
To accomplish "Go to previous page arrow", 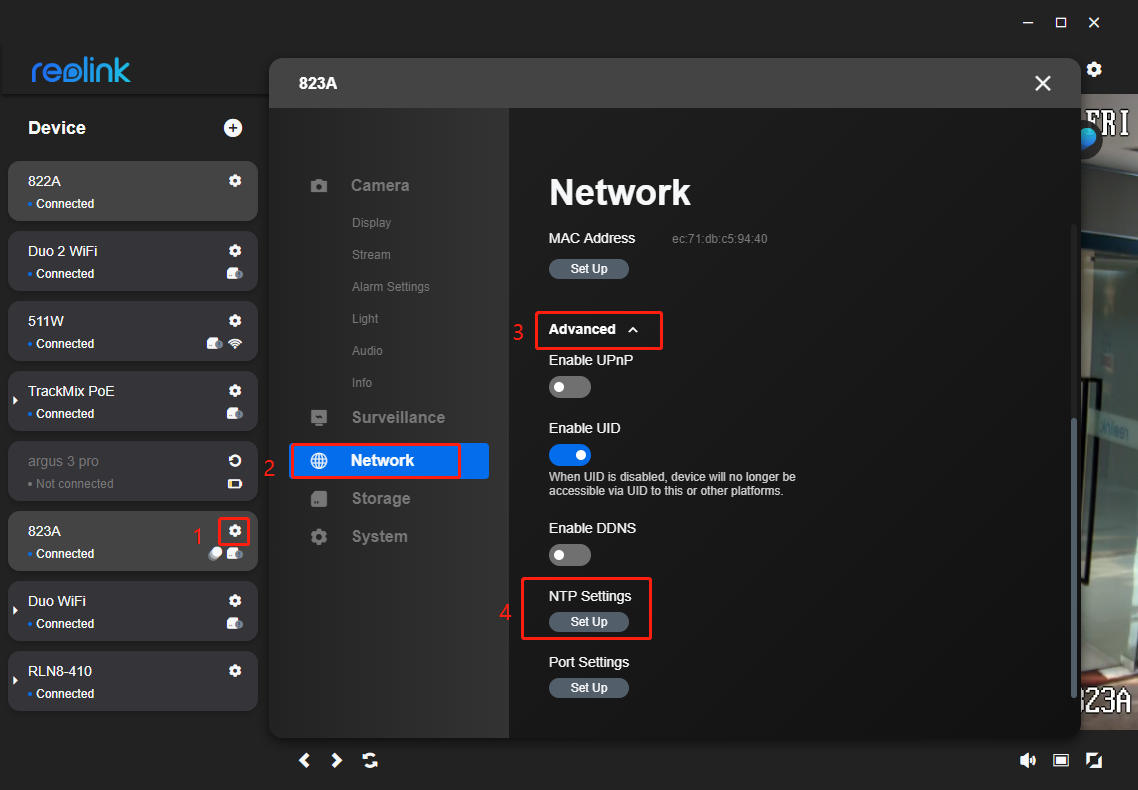I will 305,760.
